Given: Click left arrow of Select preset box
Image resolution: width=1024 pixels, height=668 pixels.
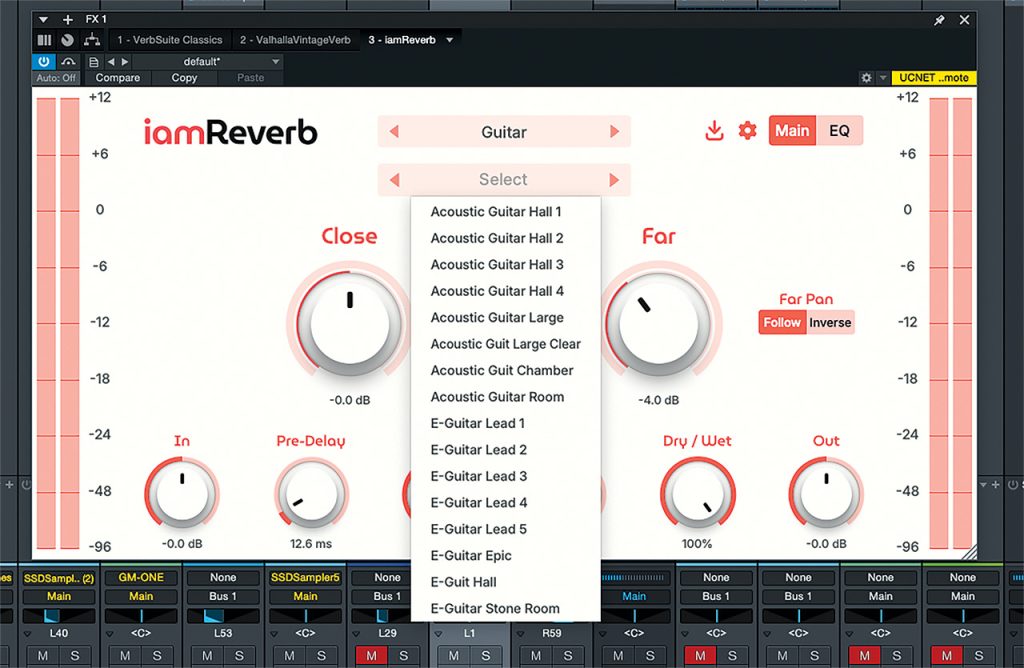Looking at the screenshot, I should tap(394, 180).
